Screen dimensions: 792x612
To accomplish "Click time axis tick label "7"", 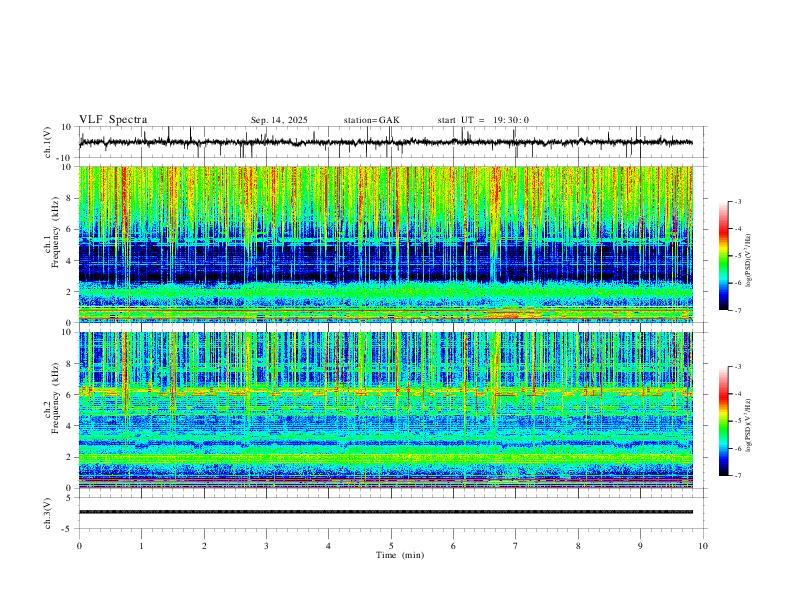I will 516,546.
